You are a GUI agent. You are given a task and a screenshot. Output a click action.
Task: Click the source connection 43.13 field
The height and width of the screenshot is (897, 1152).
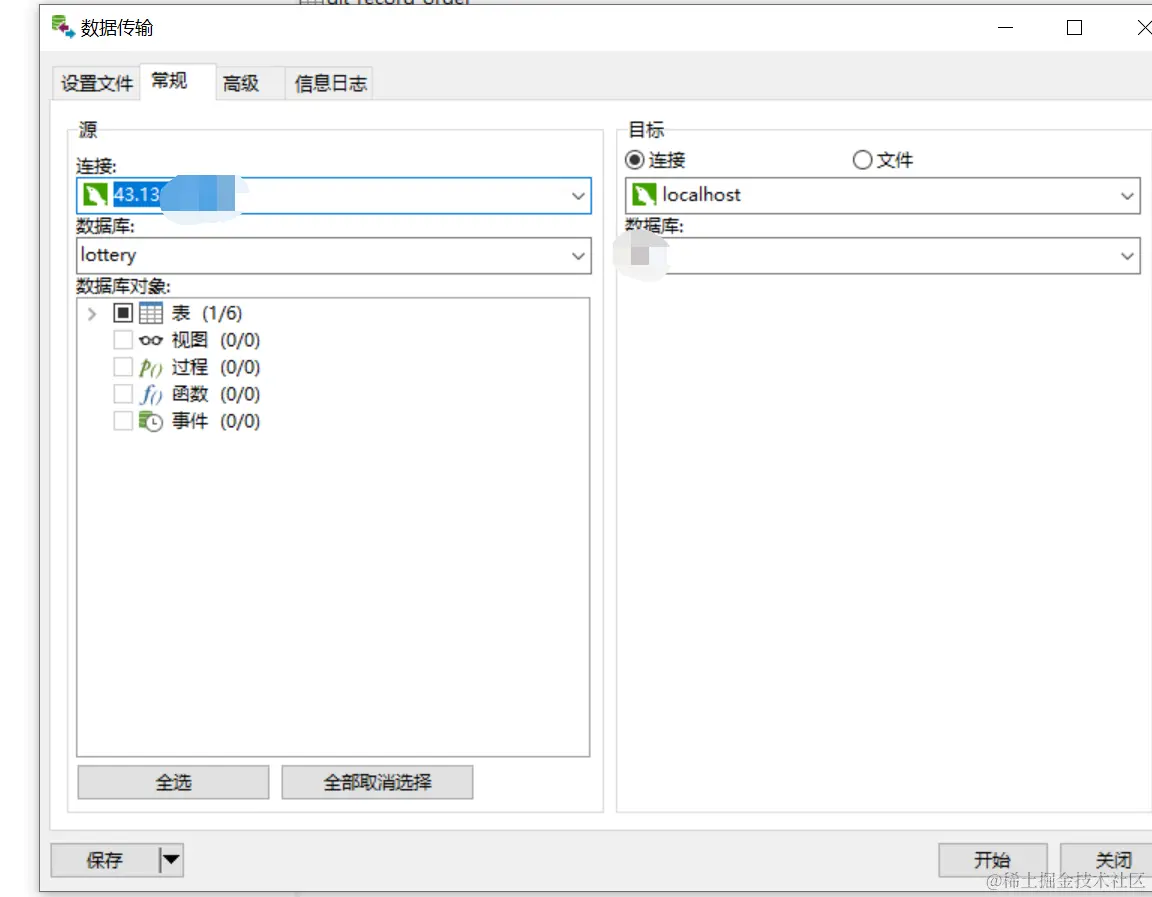tap(334, 195)
